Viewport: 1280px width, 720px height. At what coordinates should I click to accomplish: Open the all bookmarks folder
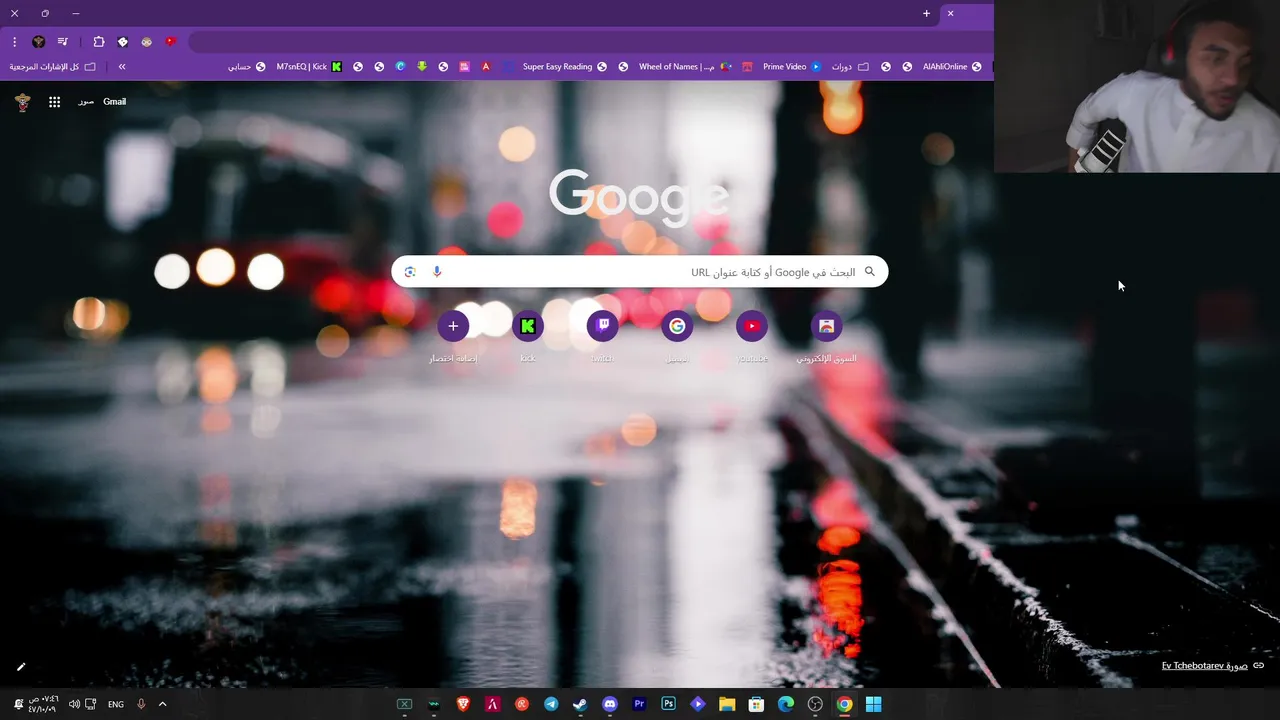(53, 67)
